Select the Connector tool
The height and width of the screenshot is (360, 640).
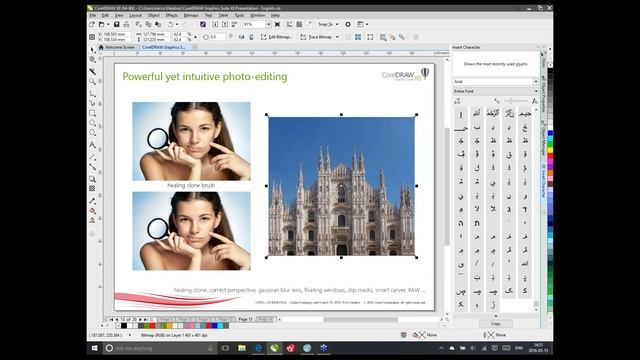93,167
